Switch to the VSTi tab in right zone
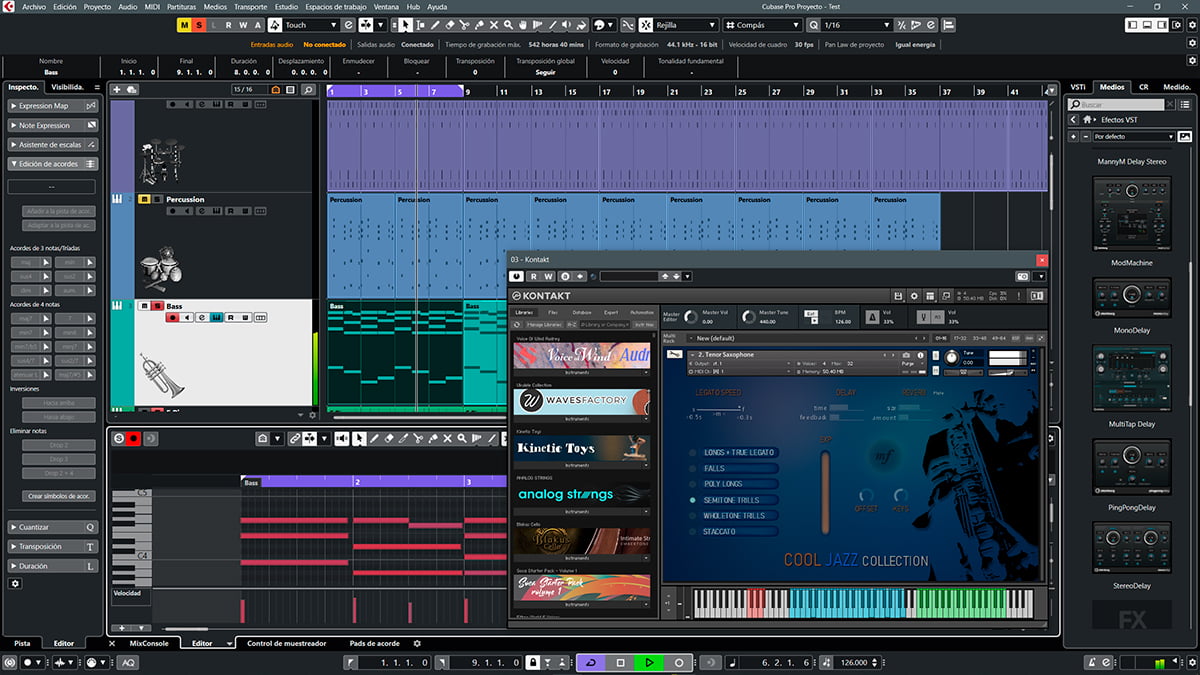 tap(1078, 87)
